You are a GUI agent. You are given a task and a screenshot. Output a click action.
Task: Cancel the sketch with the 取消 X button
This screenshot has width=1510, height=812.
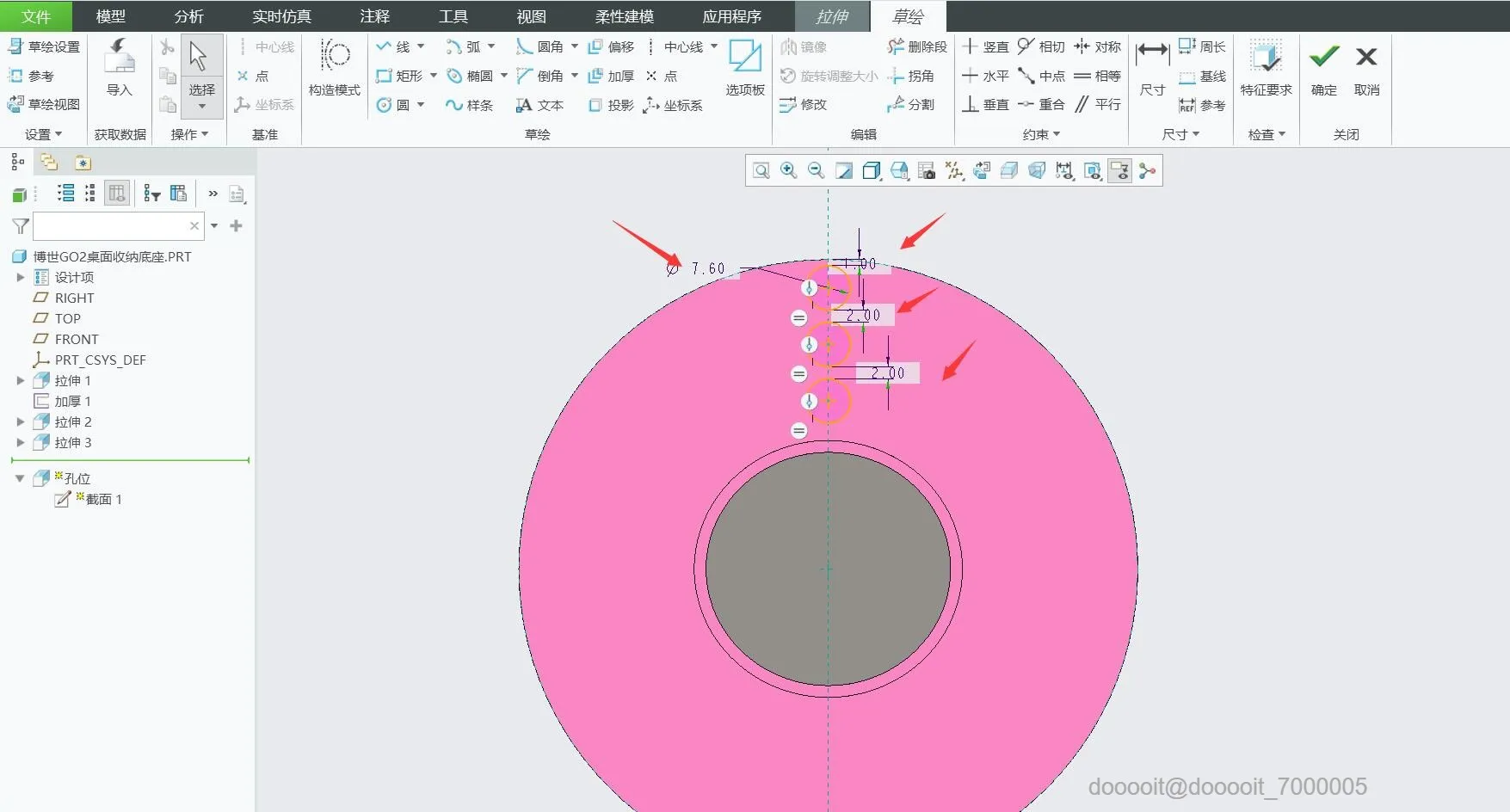click(1366, 69)
